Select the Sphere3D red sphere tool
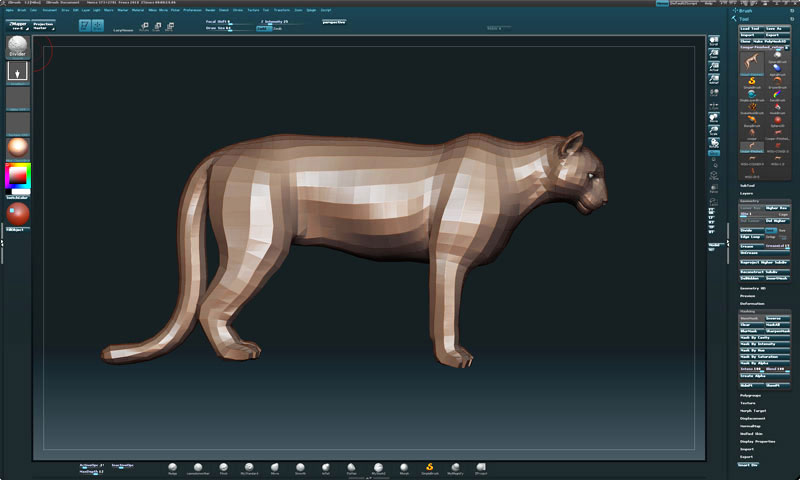The width and height of the screenshot is (800, 480). click(x=777, y=120)
